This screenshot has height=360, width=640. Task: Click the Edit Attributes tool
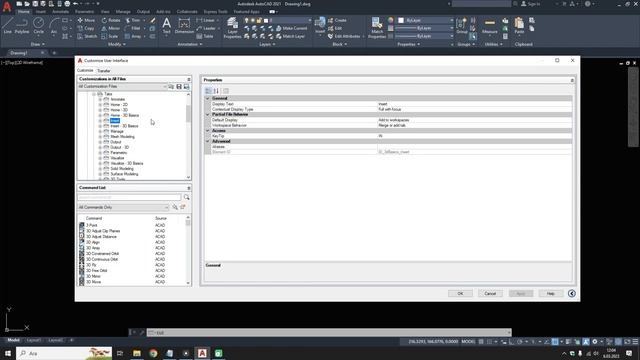click(x=345, y=36)
